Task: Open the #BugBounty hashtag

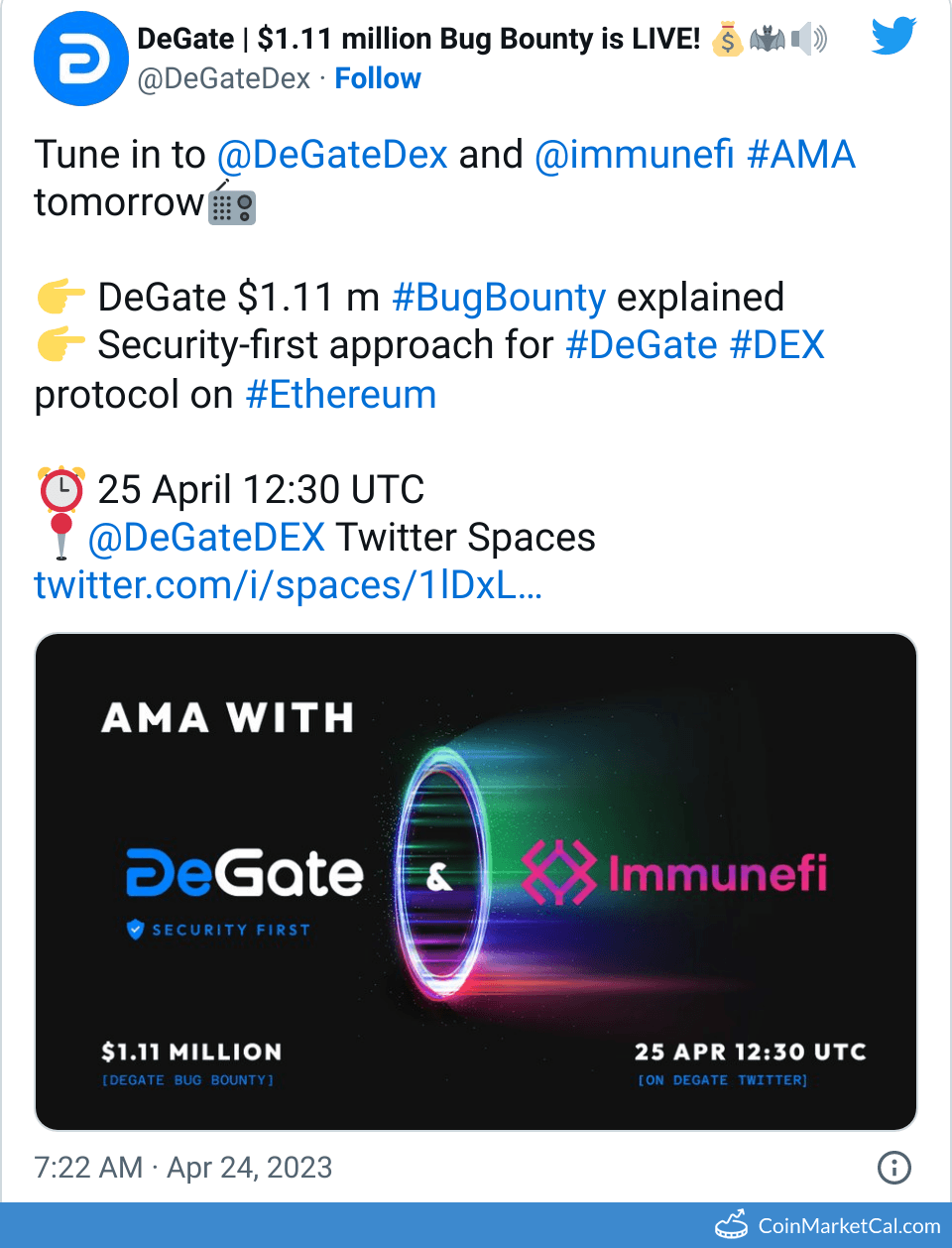Action: pyautogui.click(x=499, y=298)
